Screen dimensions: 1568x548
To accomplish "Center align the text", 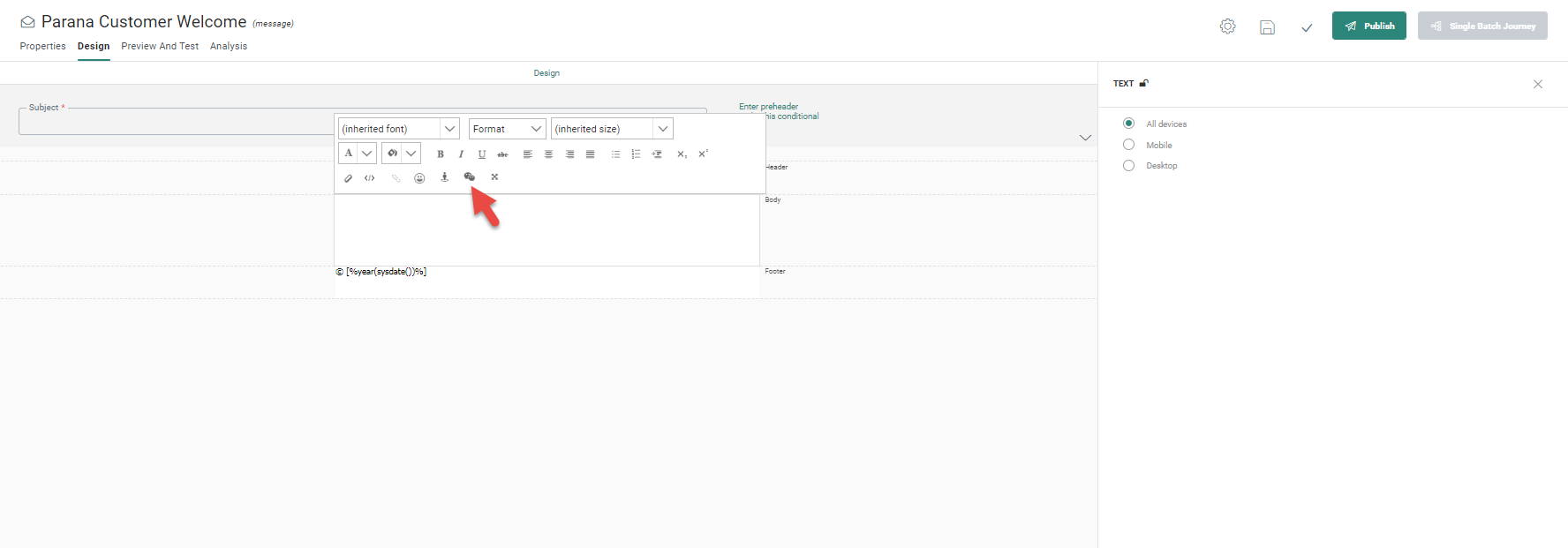I will click(548, 154).
